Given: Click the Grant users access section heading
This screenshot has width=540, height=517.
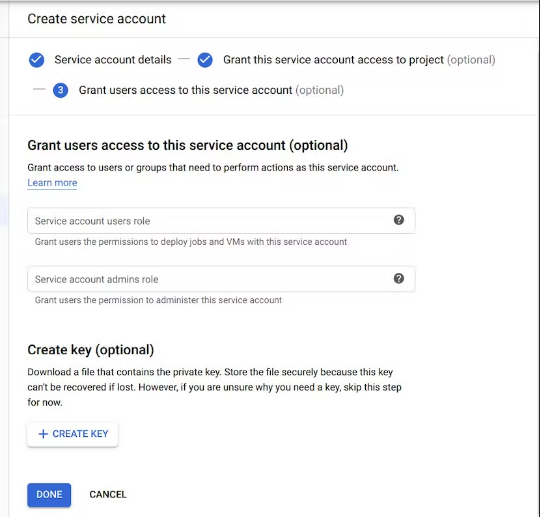Looking at the screenshot, I should [188, 146].
